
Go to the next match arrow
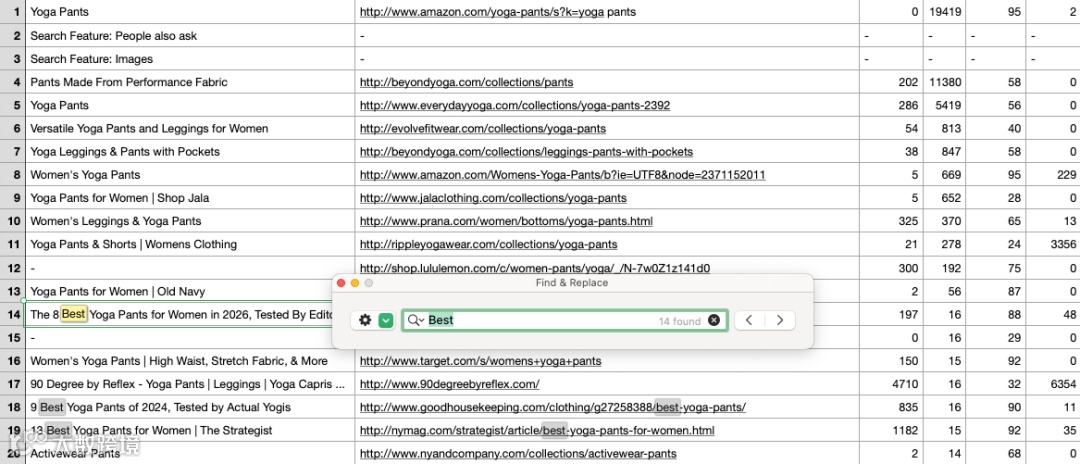coord(780,320)
